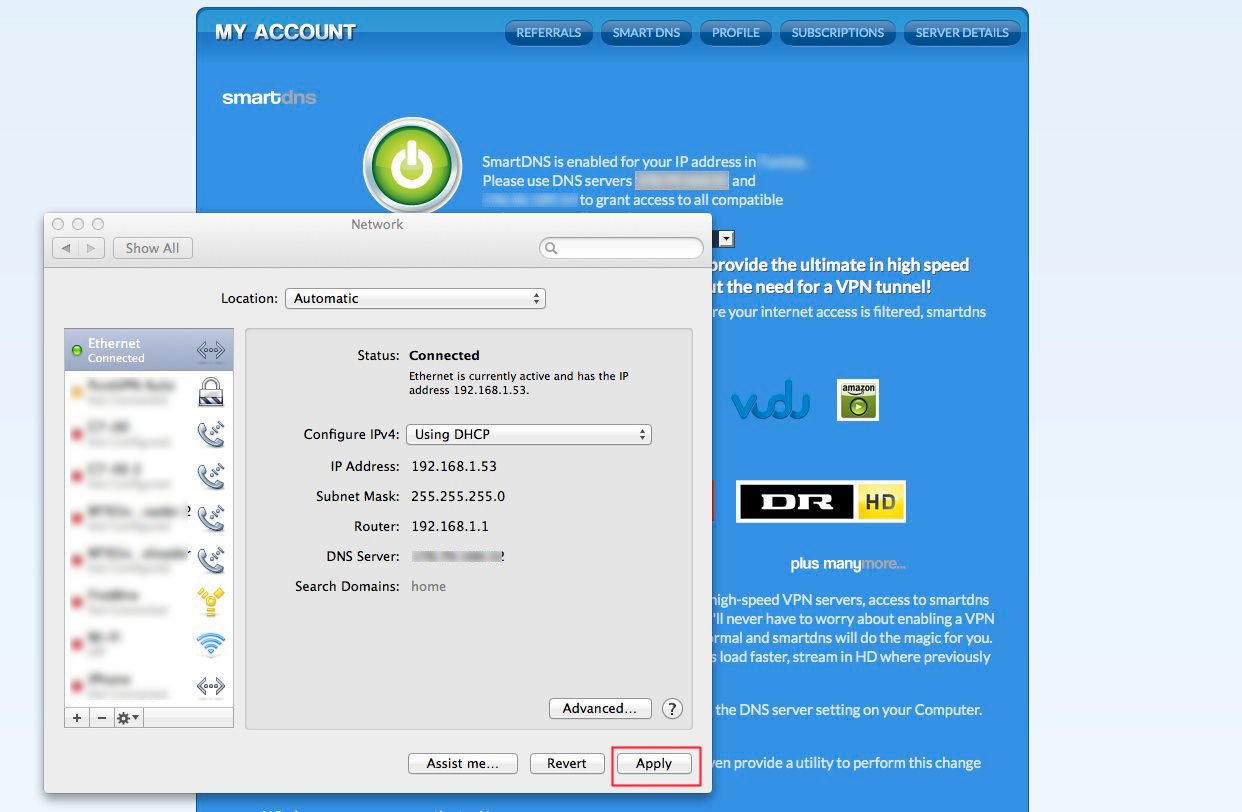This screenshot has width=1242, height=812.
Task: Revert the network changes
Action: pos(567,763)
